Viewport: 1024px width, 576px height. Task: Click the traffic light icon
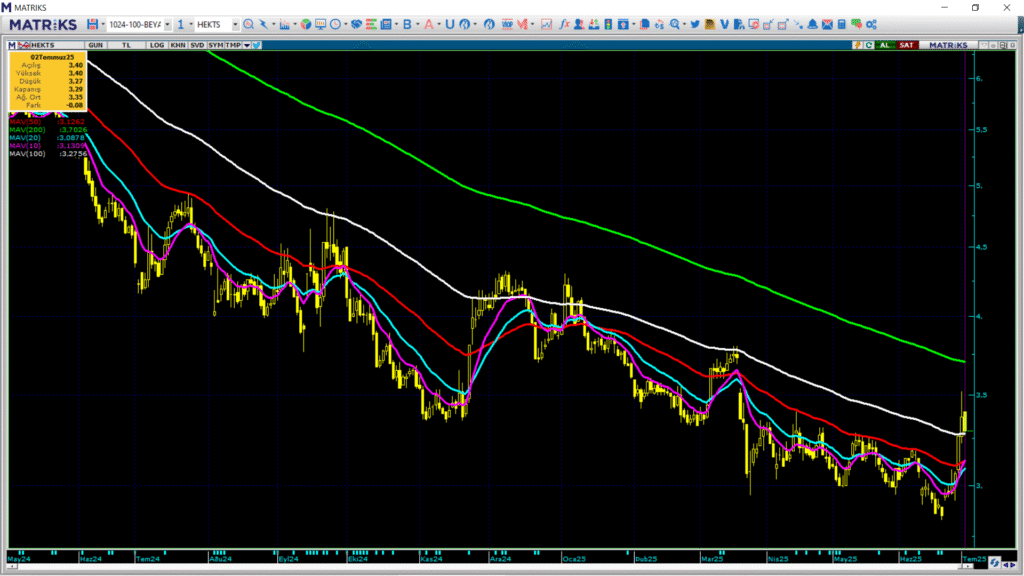point(608,24)
